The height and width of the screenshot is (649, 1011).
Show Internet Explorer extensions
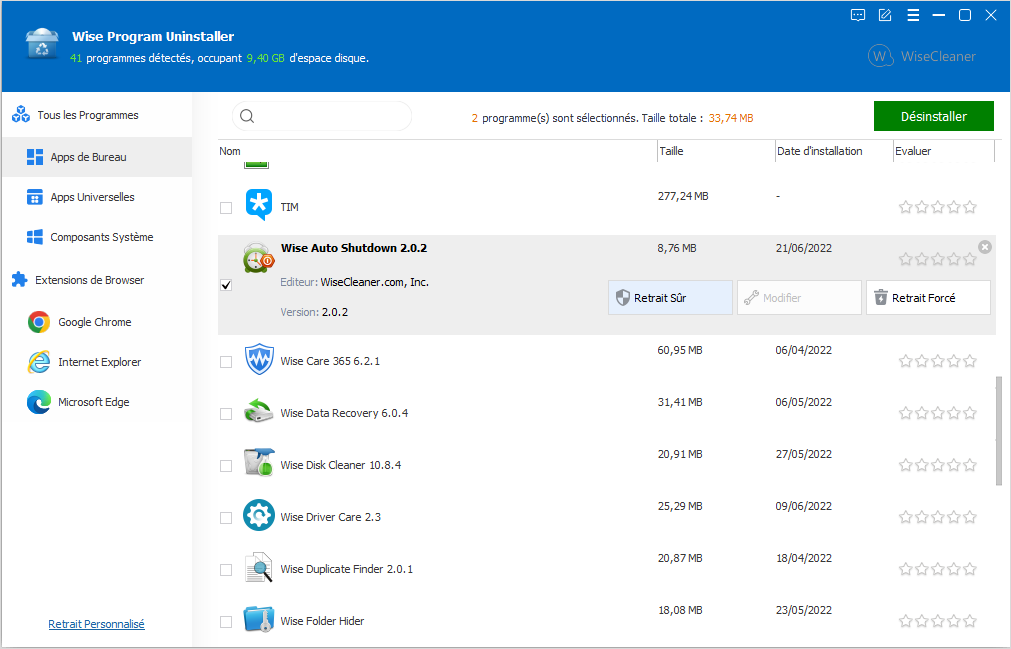pos(97,362)
